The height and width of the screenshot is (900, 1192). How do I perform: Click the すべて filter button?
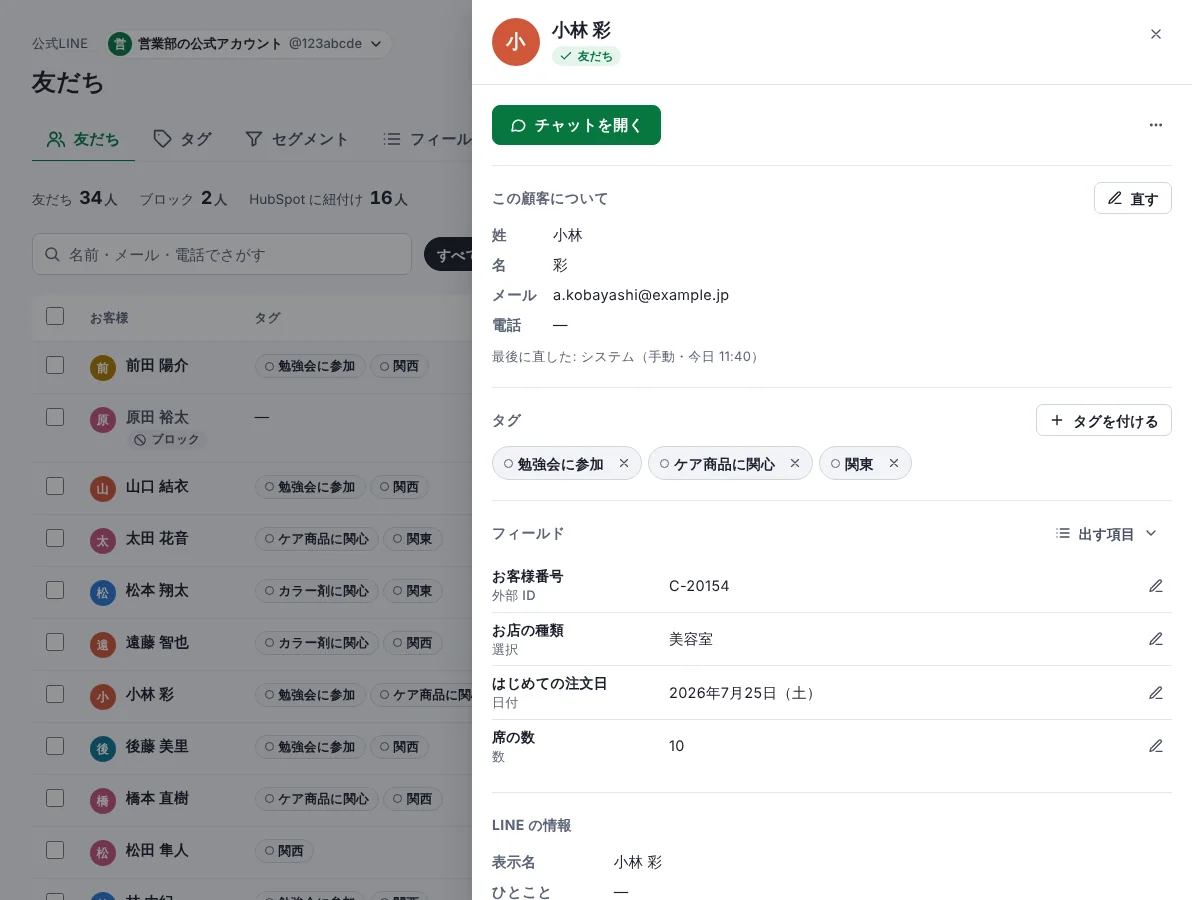coord(449,255)
